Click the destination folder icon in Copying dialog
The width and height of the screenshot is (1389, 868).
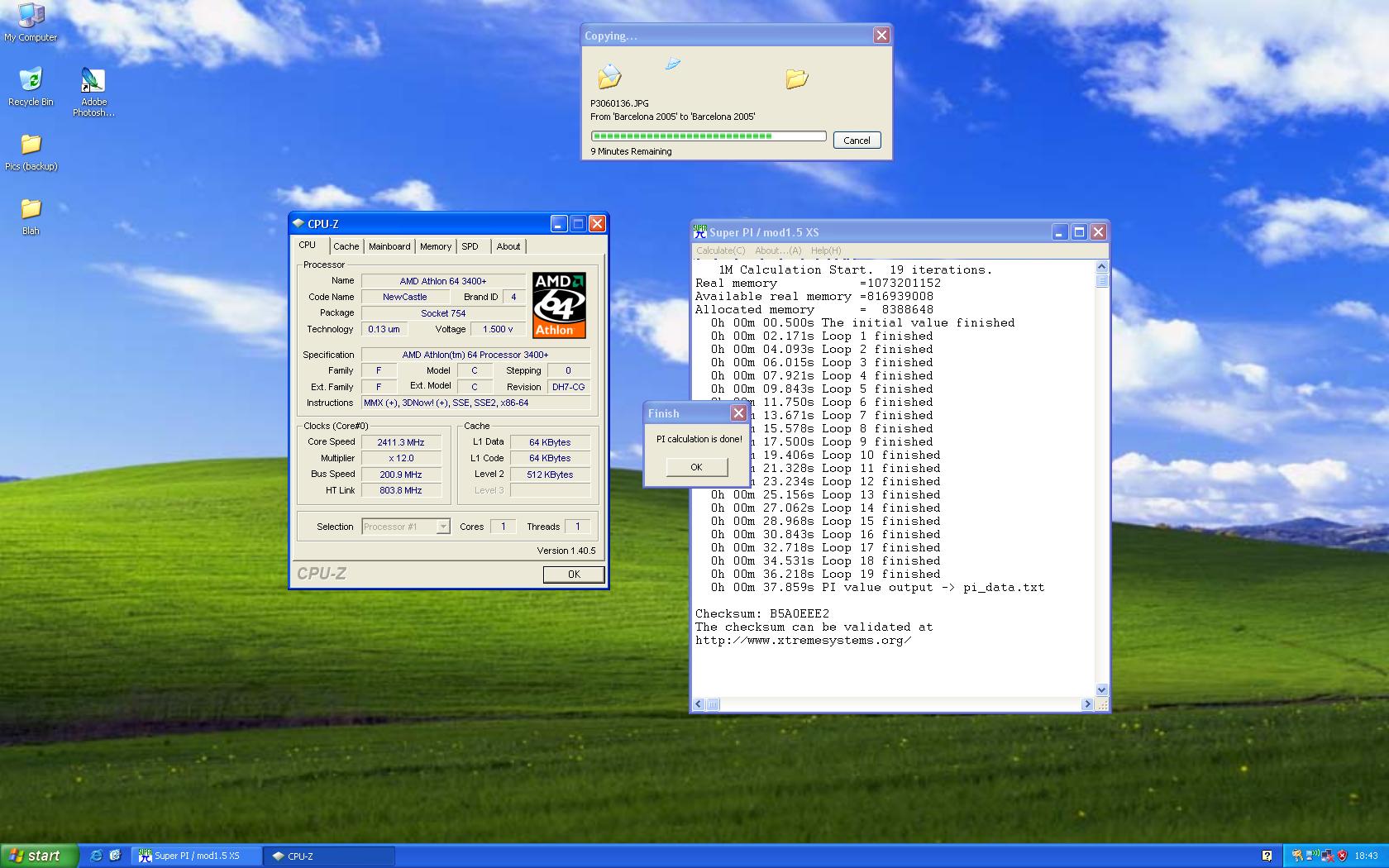point(797,79)
